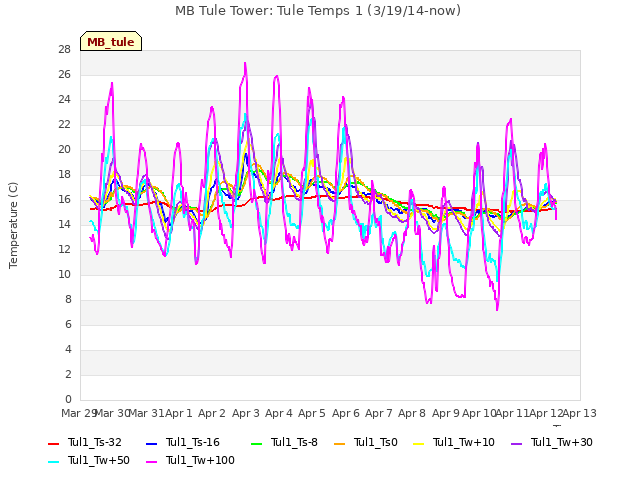
Task: Click the Apr 8 x-axis tick label
Action: point(412,413)
